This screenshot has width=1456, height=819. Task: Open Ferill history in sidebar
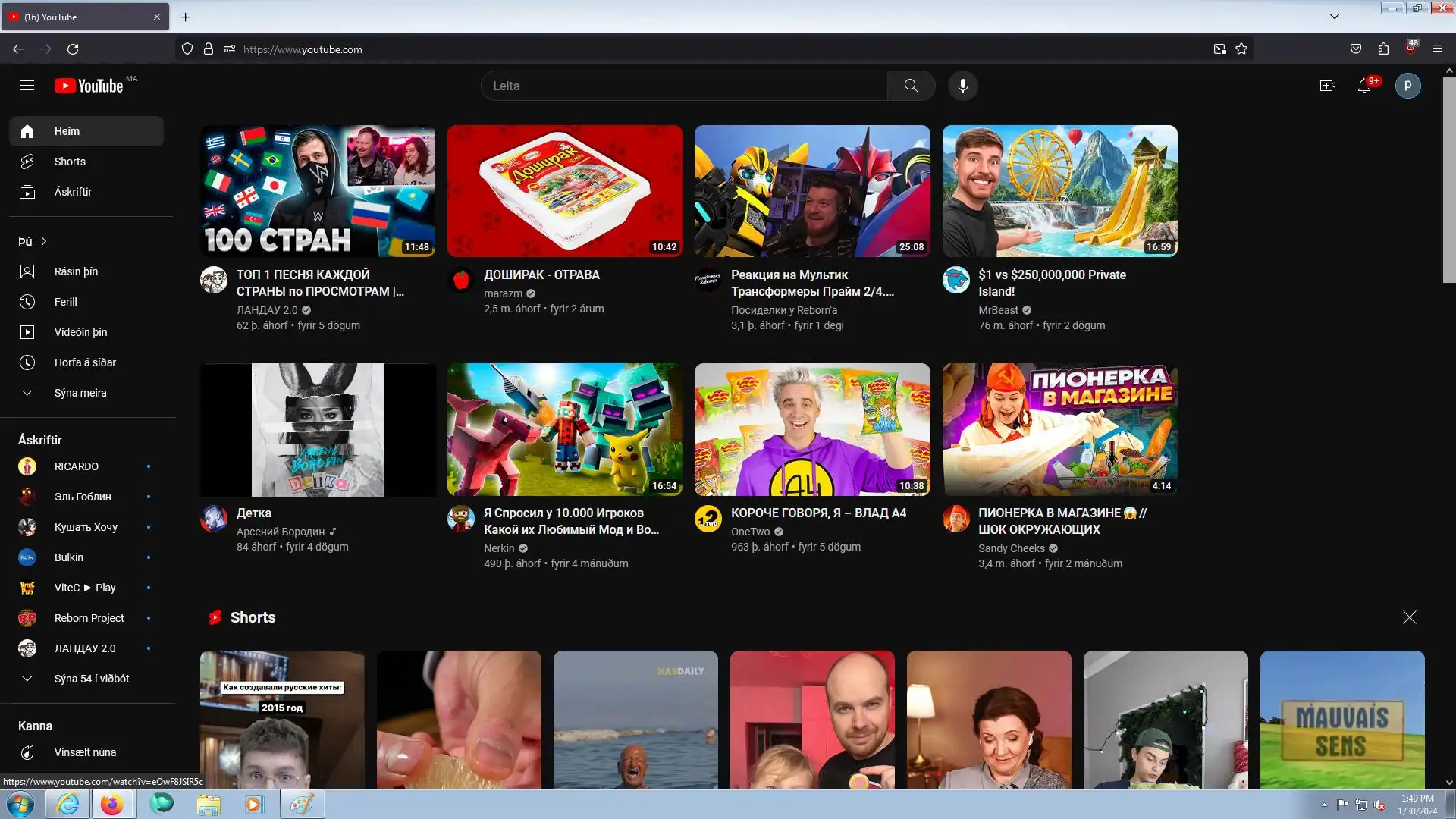point(65,302)
